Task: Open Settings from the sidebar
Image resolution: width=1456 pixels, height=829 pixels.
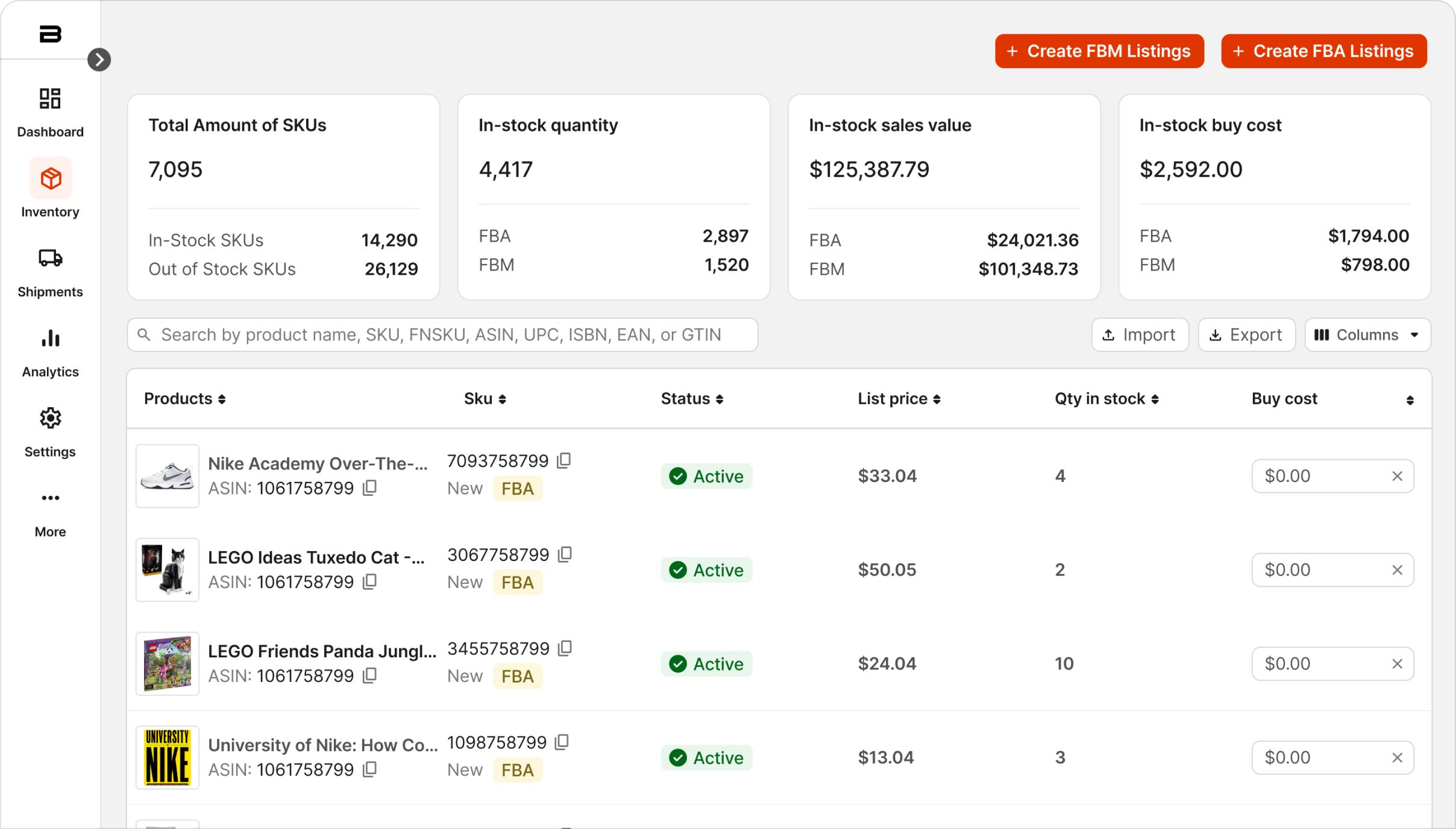Action: click(50, 433)
